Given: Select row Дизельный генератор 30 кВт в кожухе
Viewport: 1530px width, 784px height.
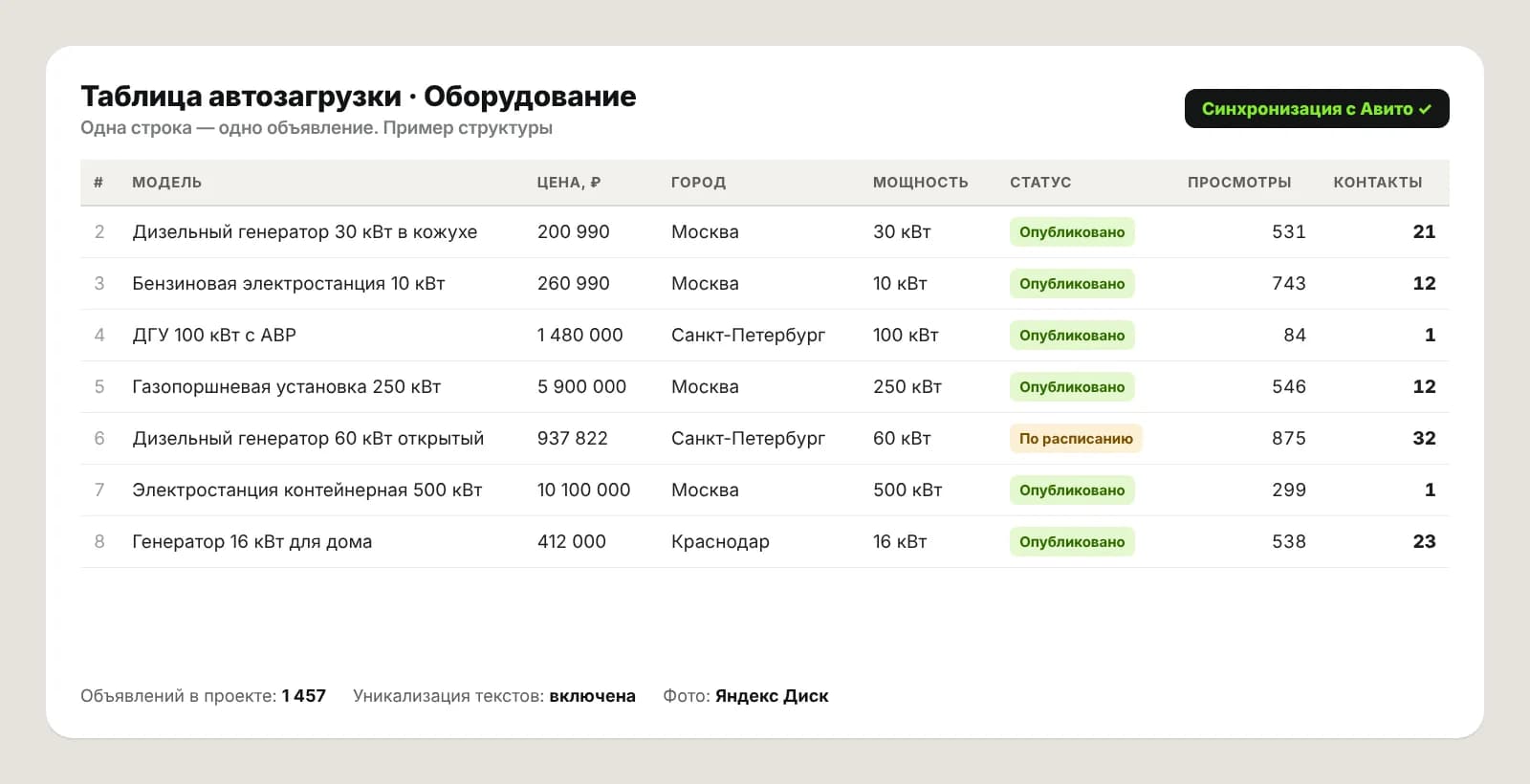Looking at the screenshot, I should pos(765,232).
